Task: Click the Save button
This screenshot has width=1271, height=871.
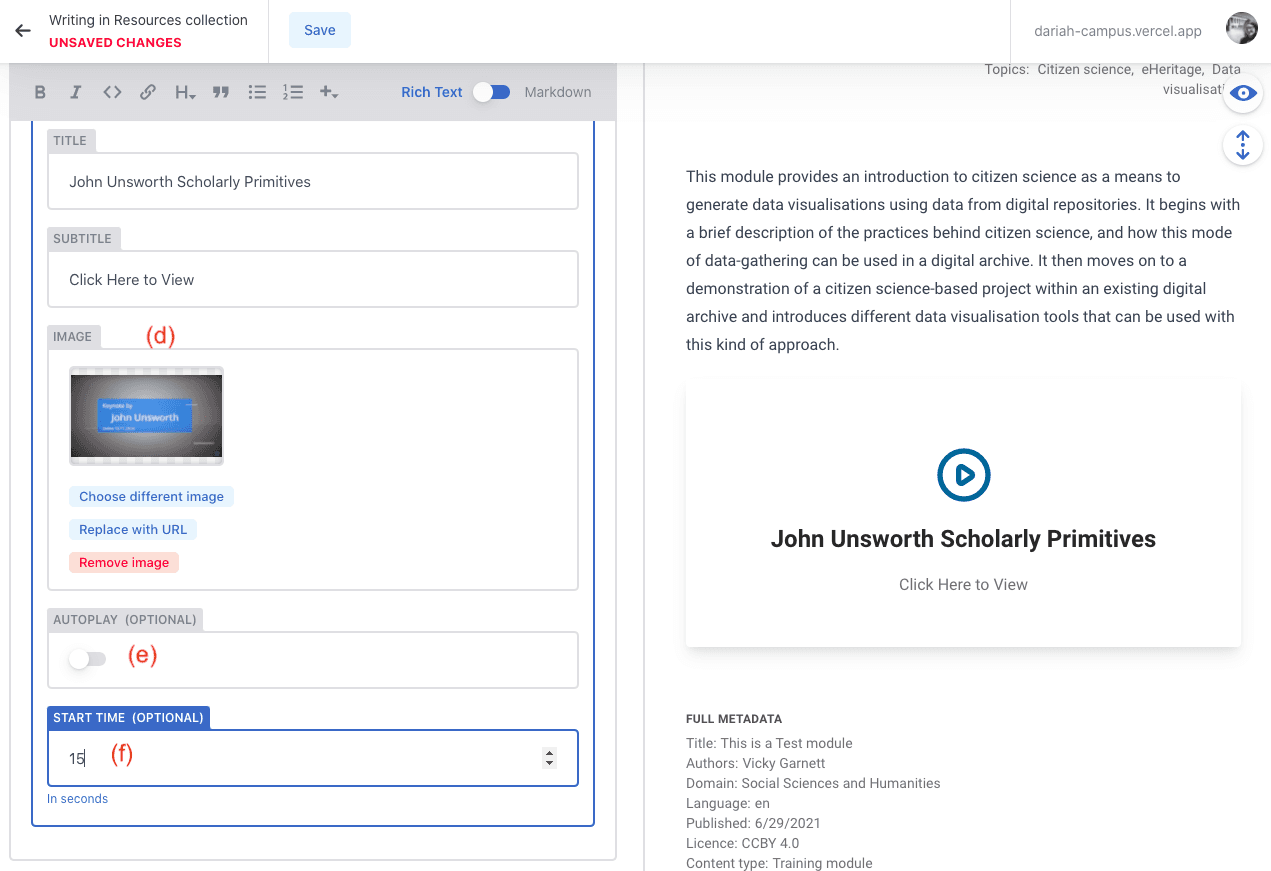Action: pos(320,30)
